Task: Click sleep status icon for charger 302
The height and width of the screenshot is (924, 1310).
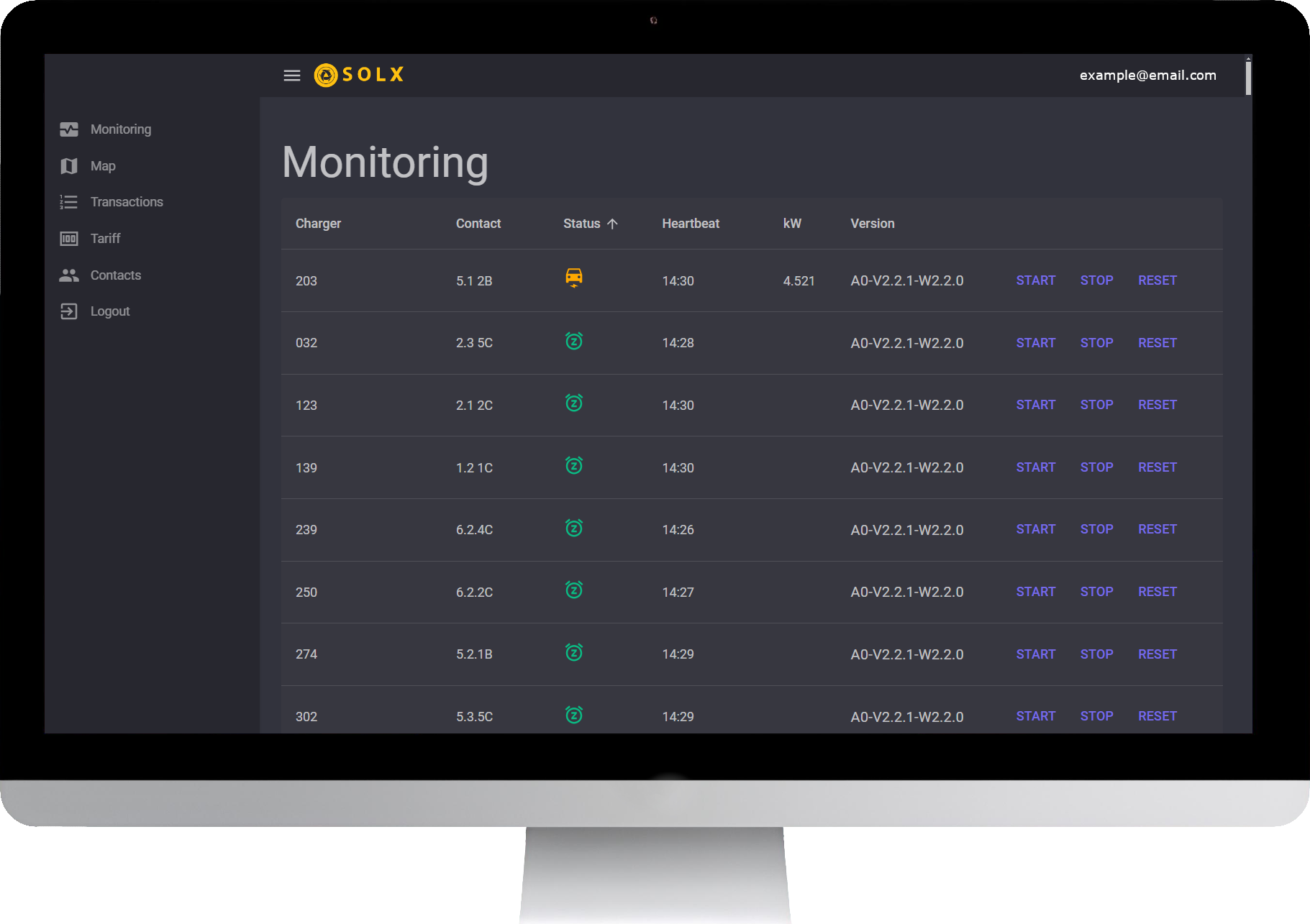Action: [x=574, y=715]
